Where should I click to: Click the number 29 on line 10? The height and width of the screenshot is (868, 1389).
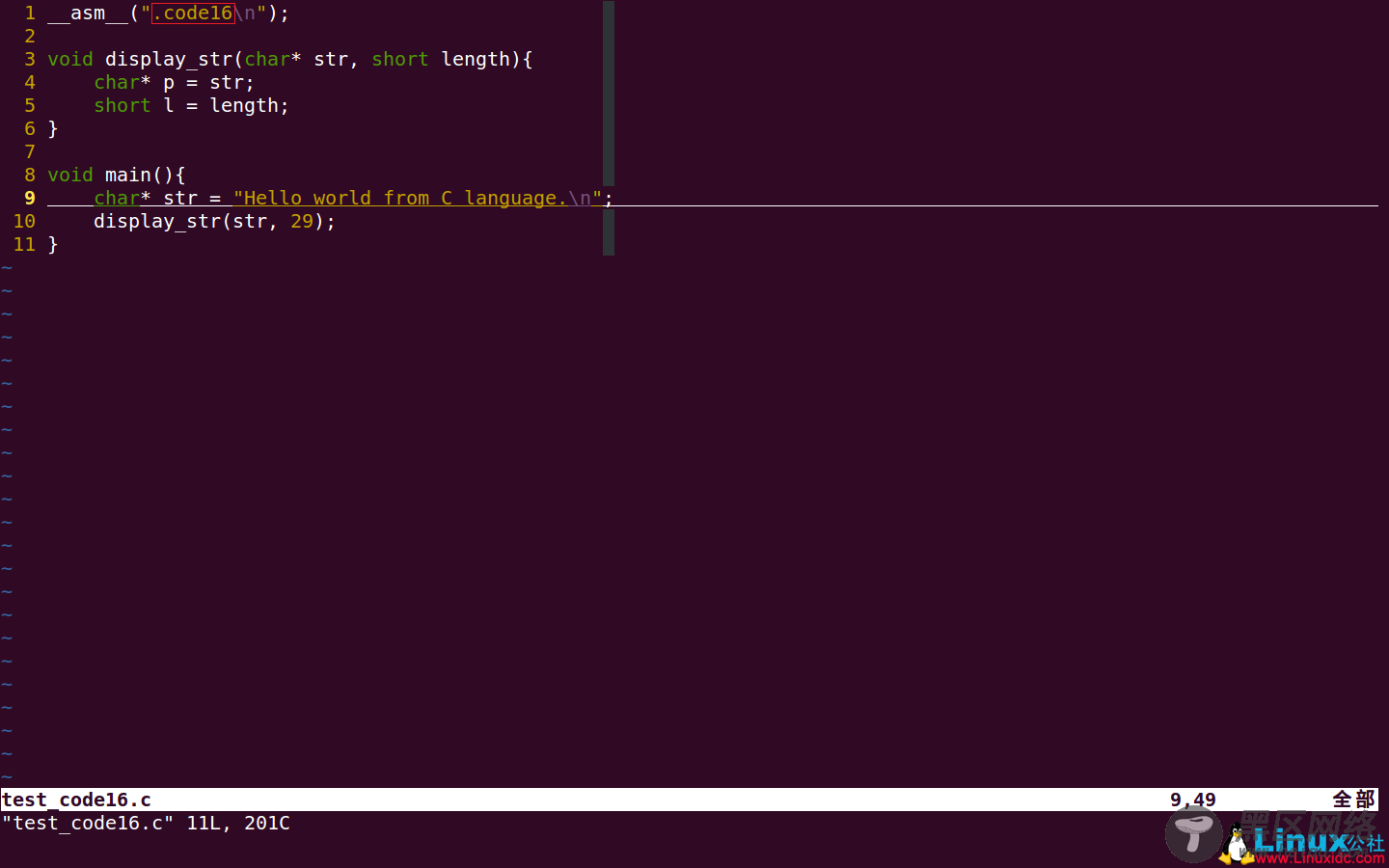[x=302, y=222]
